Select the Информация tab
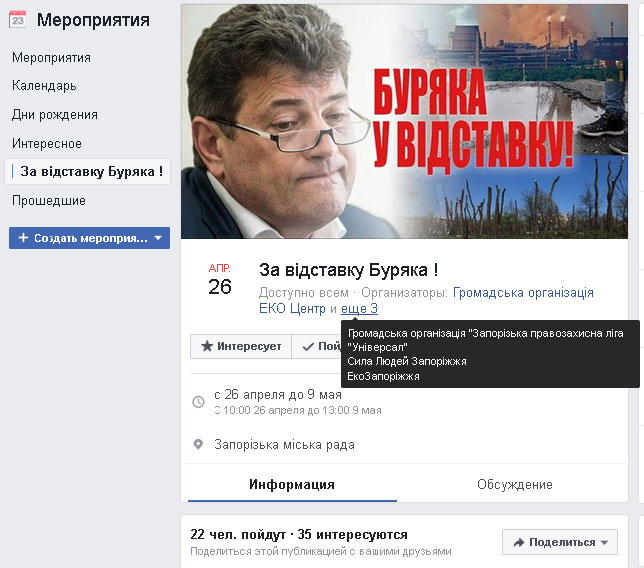The width and height of the screenshot is (644, 568). (292, 484)
